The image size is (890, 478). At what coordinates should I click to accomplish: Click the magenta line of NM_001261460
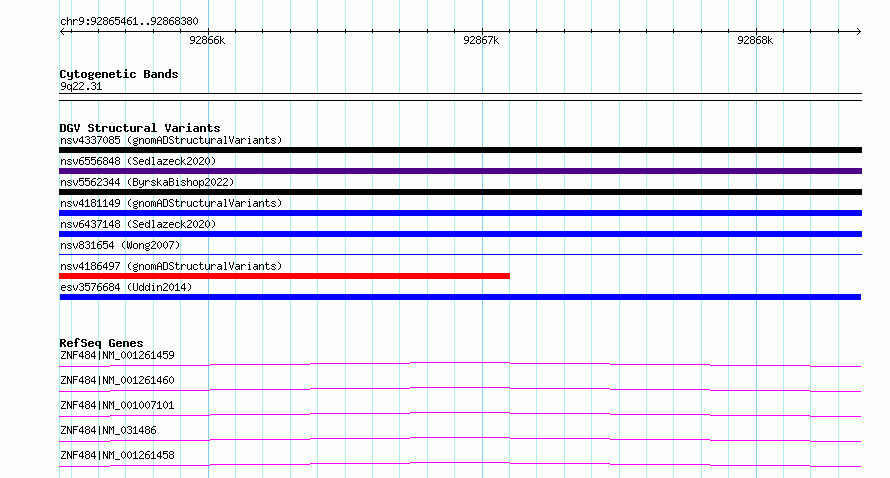pos(460,389)
